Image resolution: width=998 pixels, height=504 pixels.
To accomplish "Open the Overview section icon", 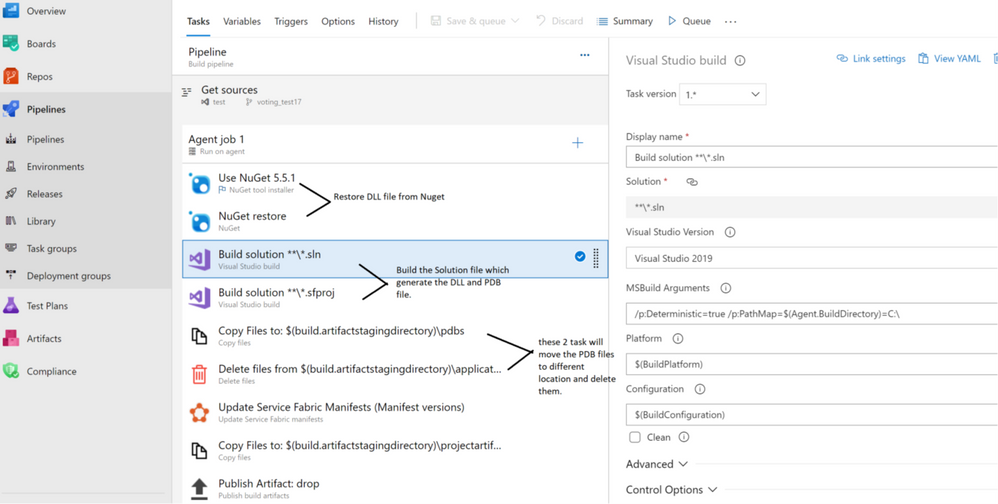I will coord(11,11).
